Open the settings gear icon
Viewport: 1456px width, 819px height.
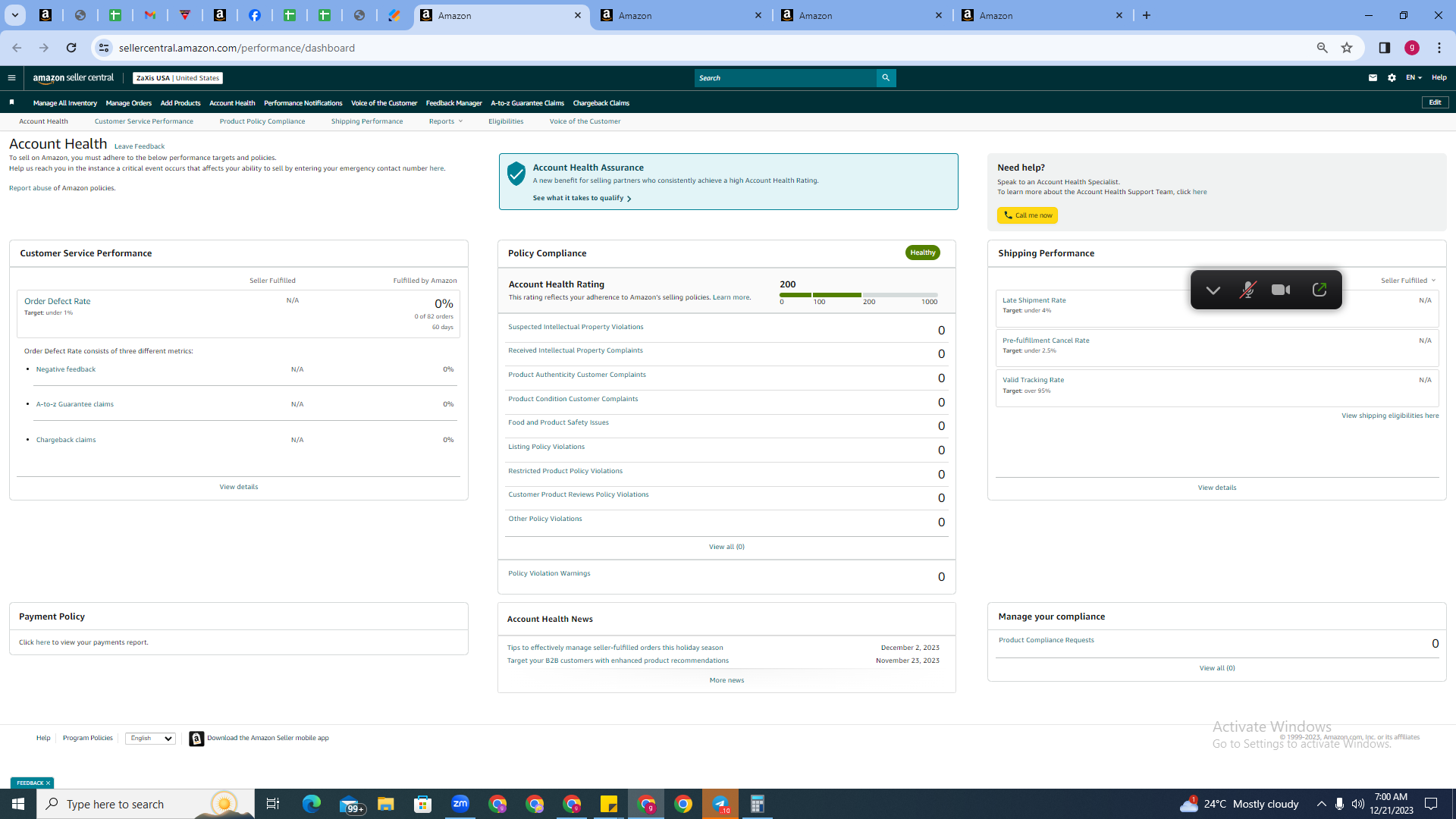coord(1392,77)
